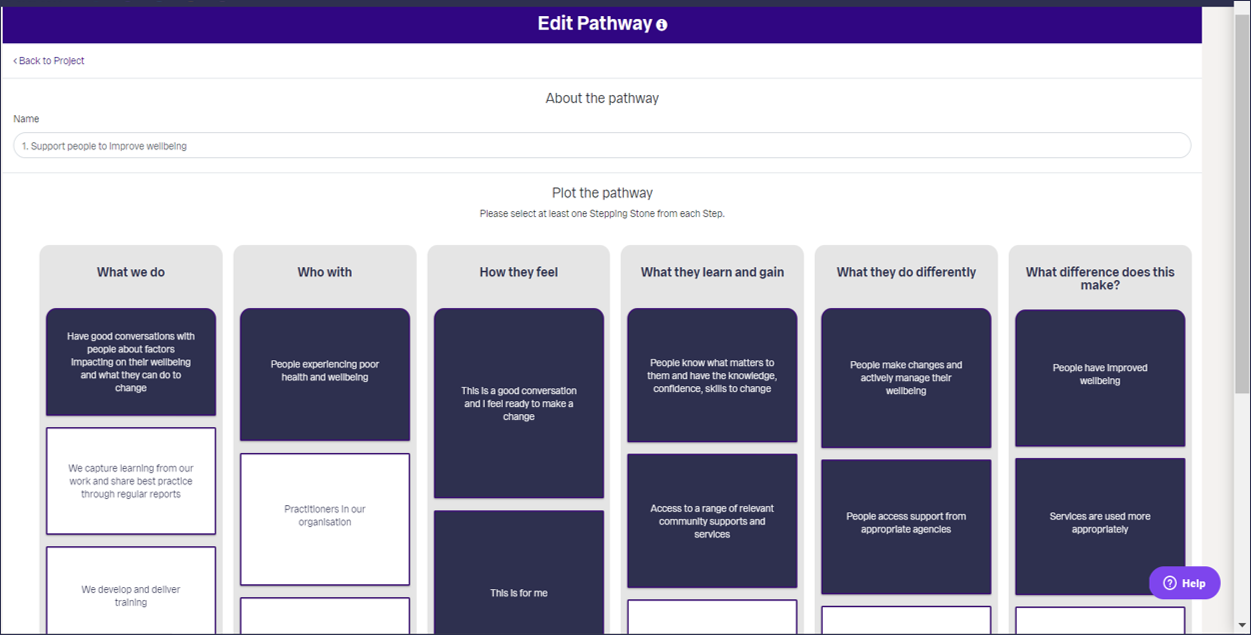The width and height of the screenshot is (1258, 635).
Task: Toggle 'Access to a range of relevant community supports' card
Action: (712, 521)
